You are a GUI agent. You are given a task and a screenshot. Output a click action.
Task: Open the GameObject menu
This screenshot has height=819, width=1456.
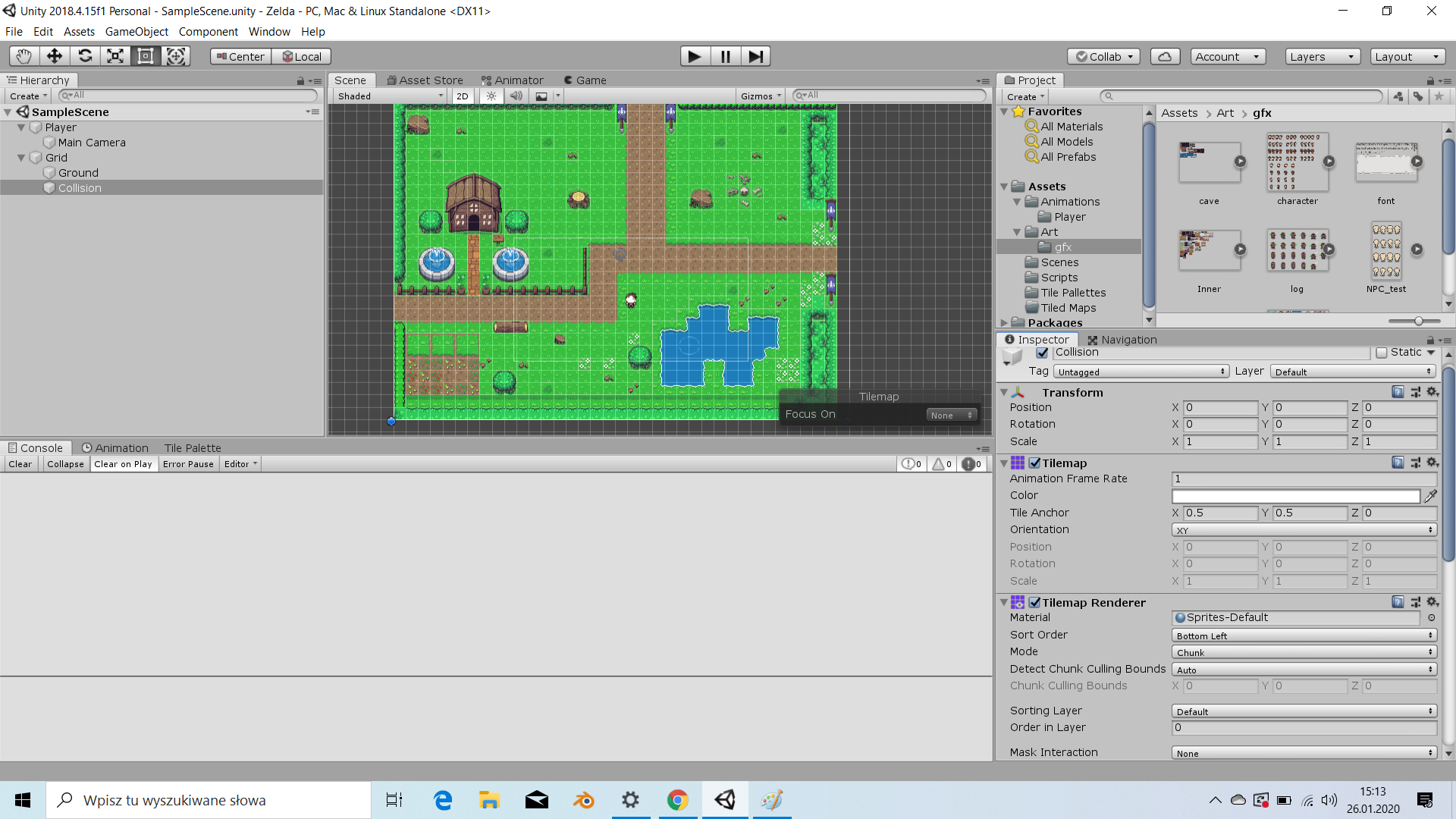coord(136,31)
